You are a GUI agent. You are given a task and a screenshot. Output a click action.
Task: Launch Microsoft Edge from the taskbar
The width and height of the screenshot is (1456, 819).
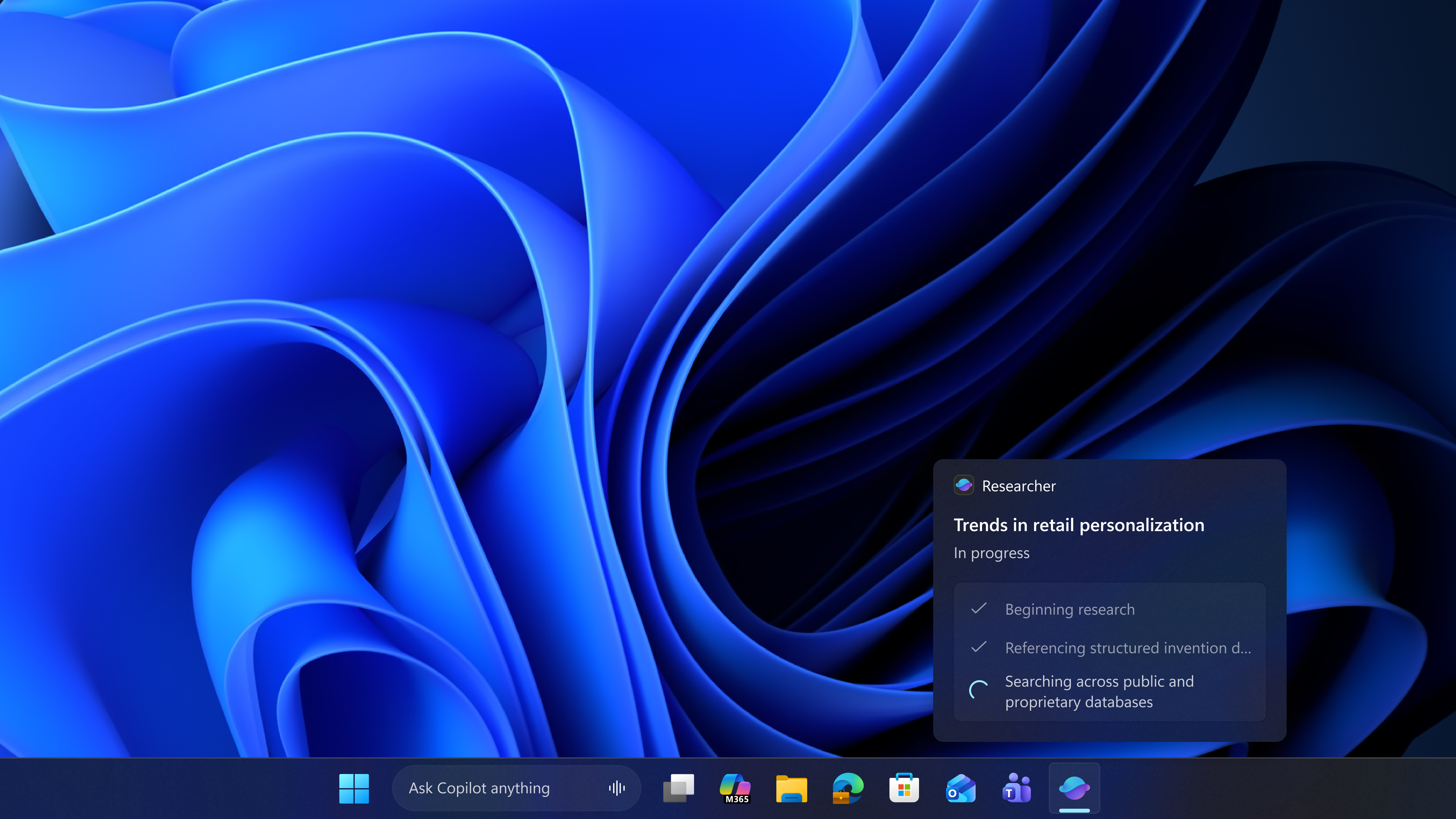click(847, 787)
